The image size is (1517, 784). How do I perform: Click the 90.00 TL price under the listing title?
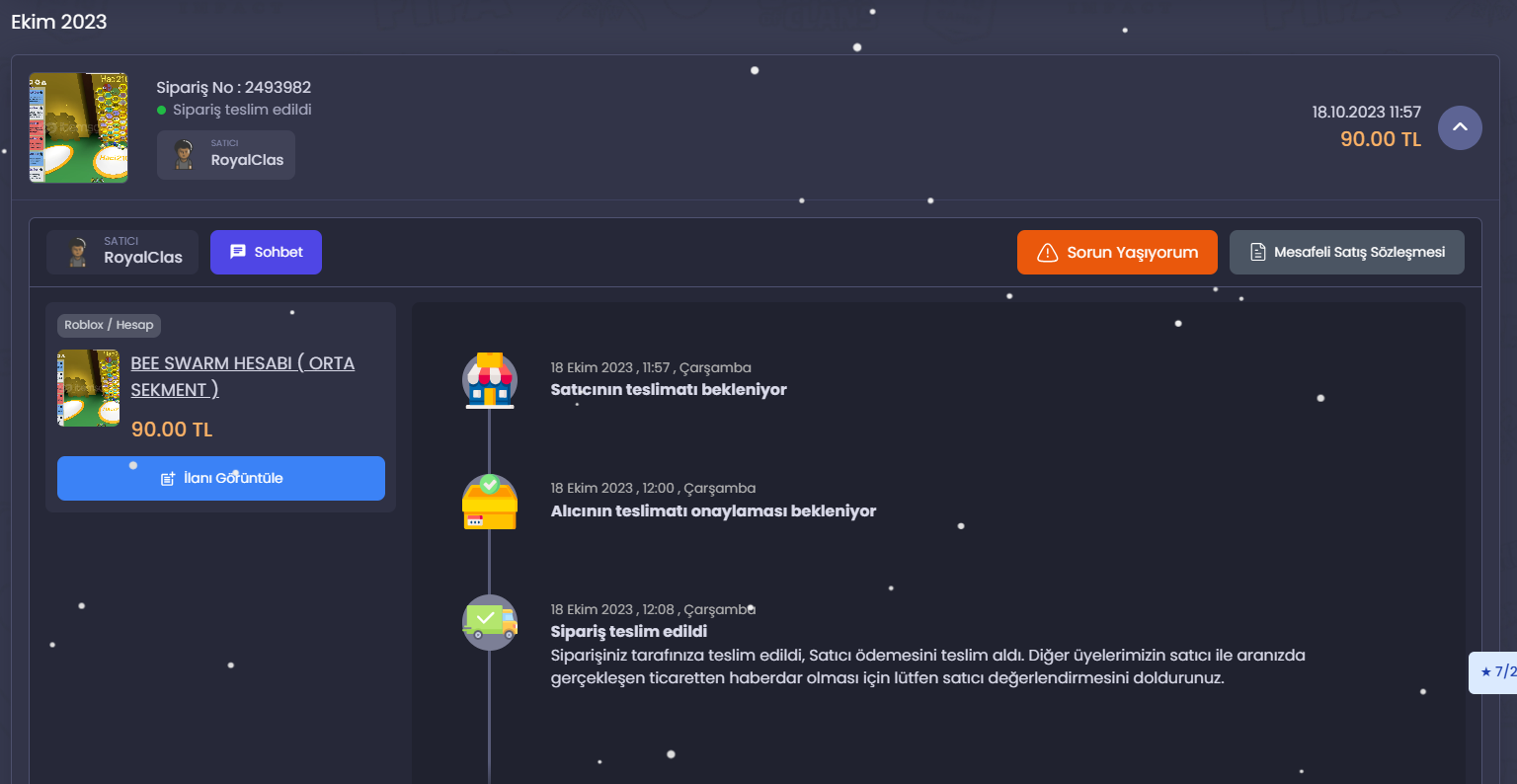click(172, 430)
